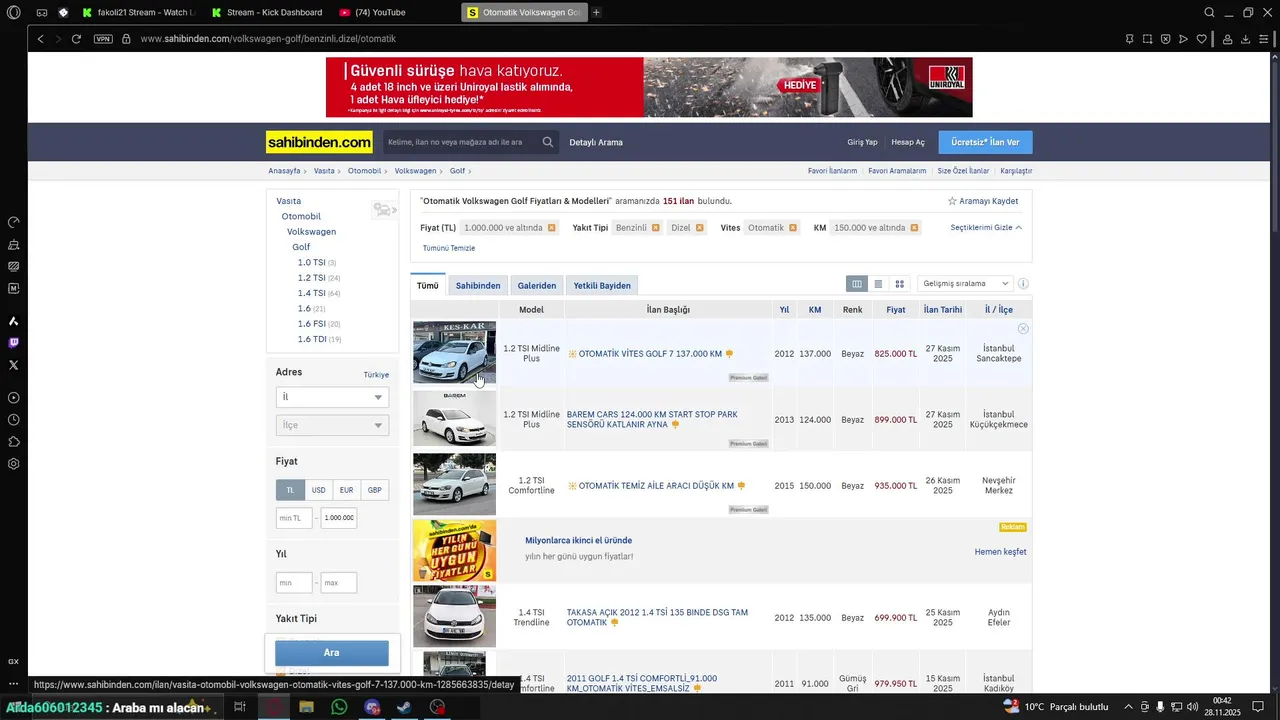Click the info icon beside sorting dropdown

point(1023,284)
